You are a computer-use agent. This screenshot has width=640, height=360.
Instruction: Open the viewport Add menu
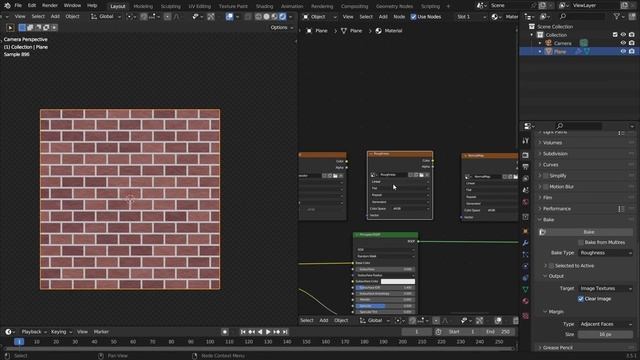(55, 17)
